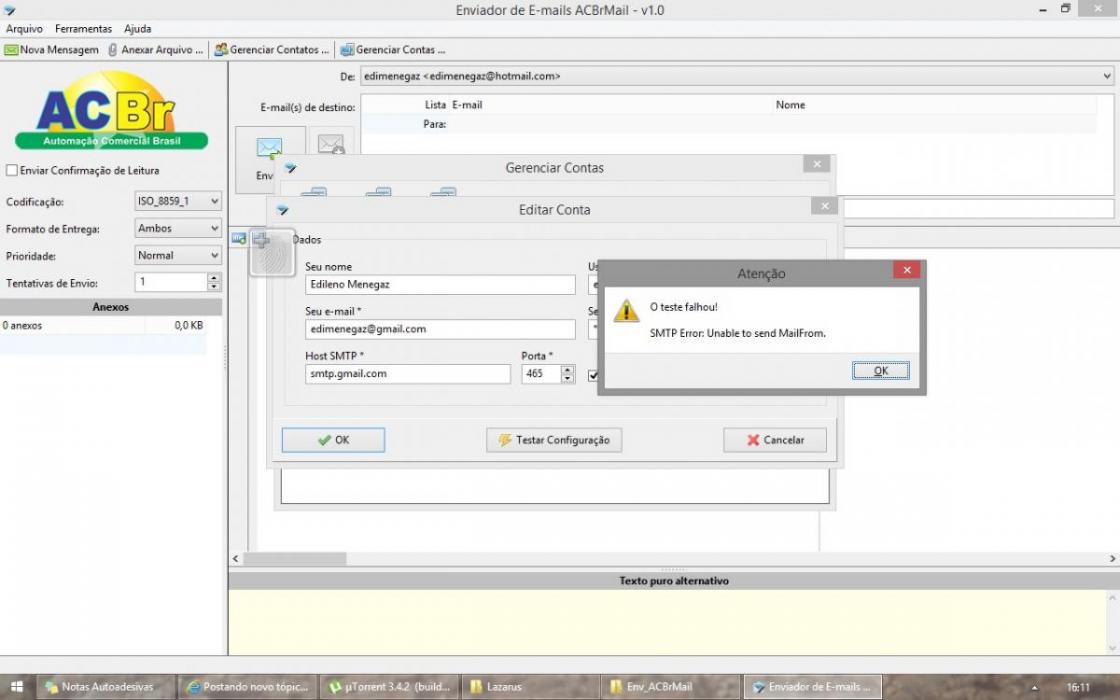Increase the Porta value

point(568,369)
